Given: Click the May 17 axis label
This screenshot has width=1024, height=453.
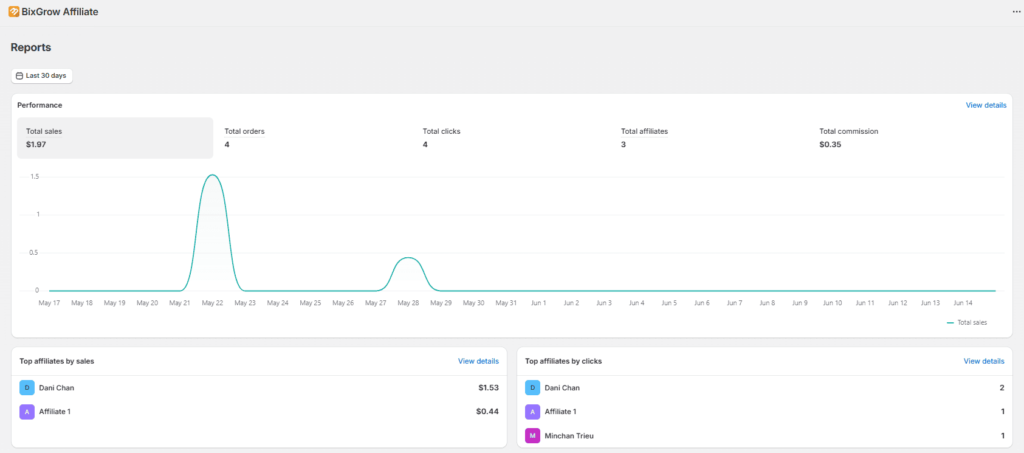Looking at the screenshot, I should point(49,303).
